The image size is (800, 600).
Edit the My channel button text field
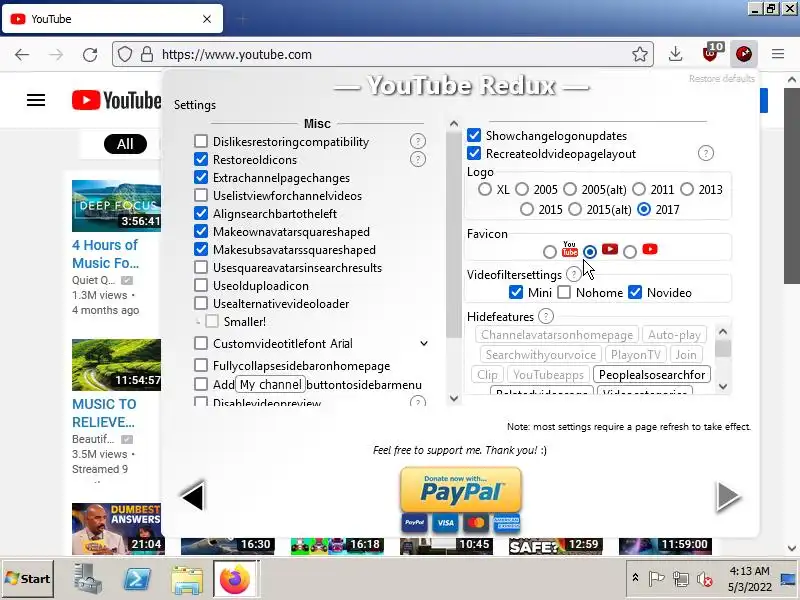[270, 384]
